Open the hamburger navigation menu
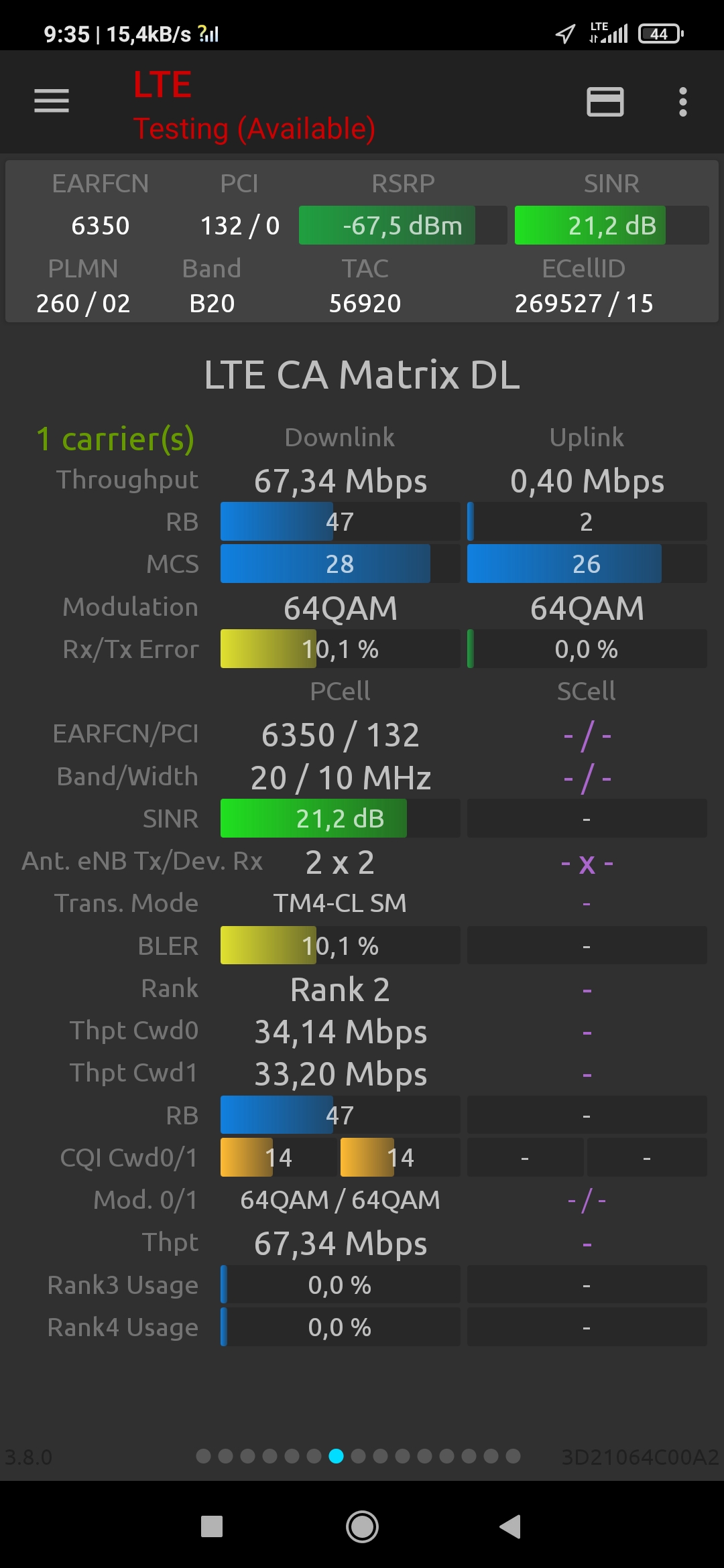This screenshot has height=1568, width=724. tap(52, 101)
